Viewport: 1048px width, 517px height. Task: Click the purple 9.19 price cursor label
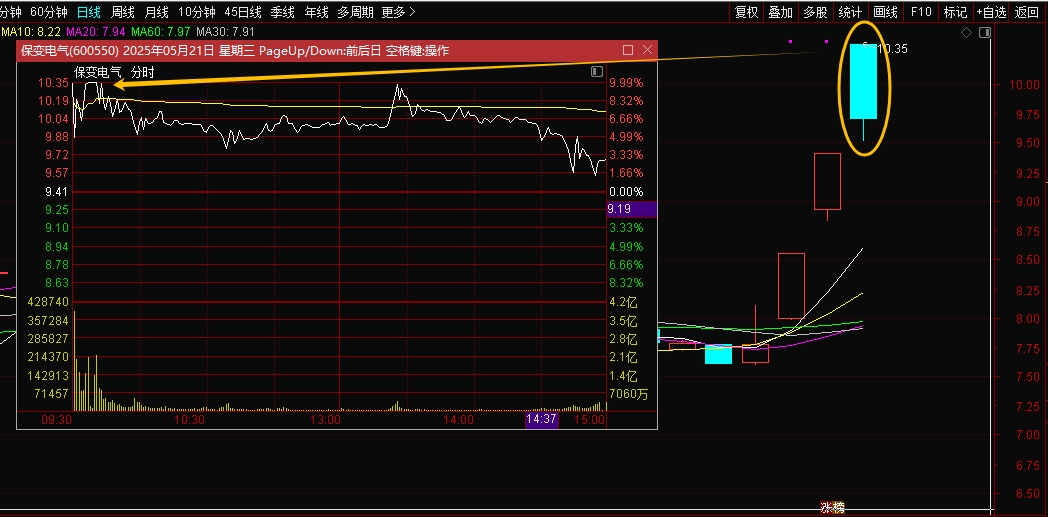[631, 209]
